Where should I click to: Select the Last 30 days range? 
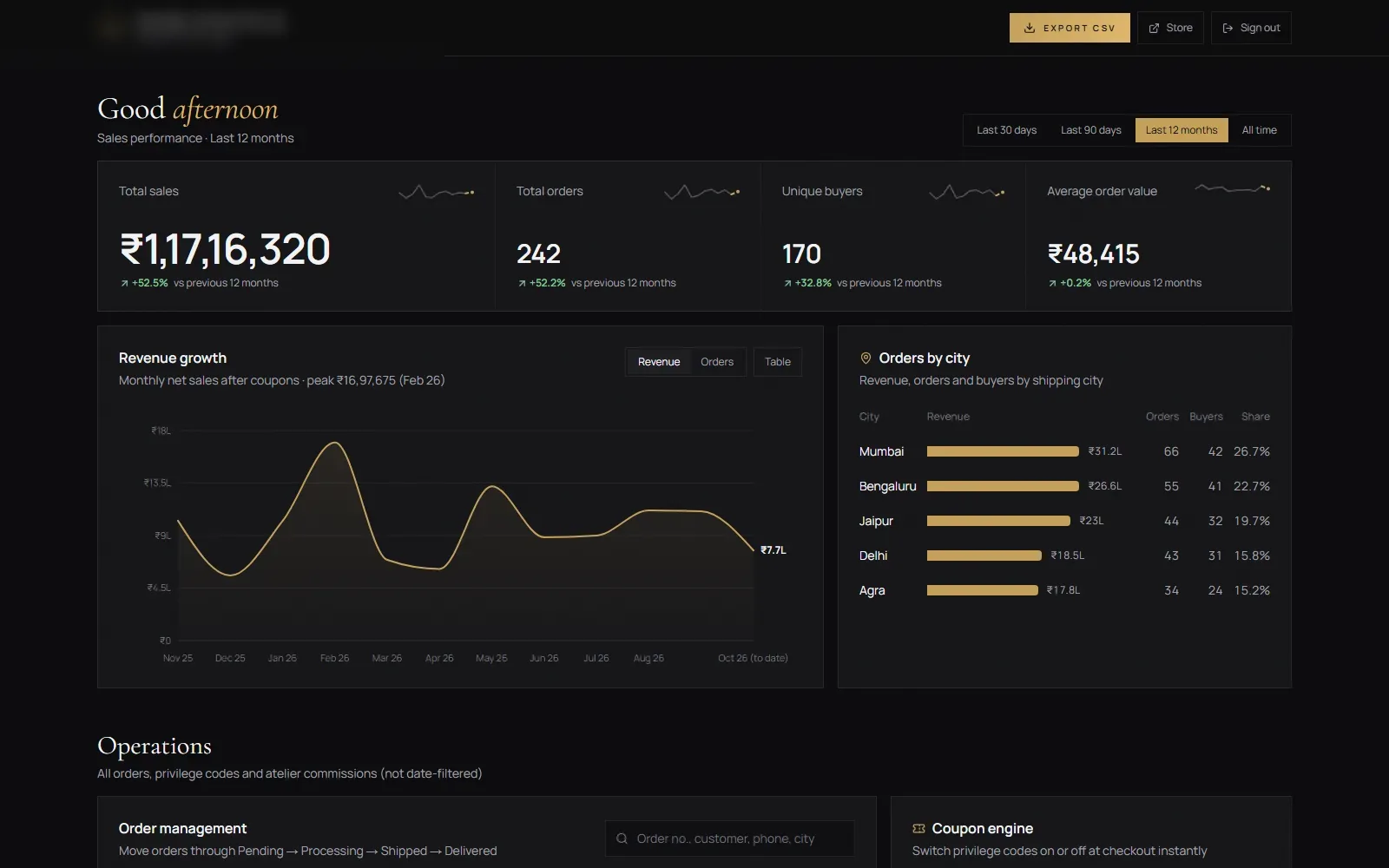tap(1006, 130)
